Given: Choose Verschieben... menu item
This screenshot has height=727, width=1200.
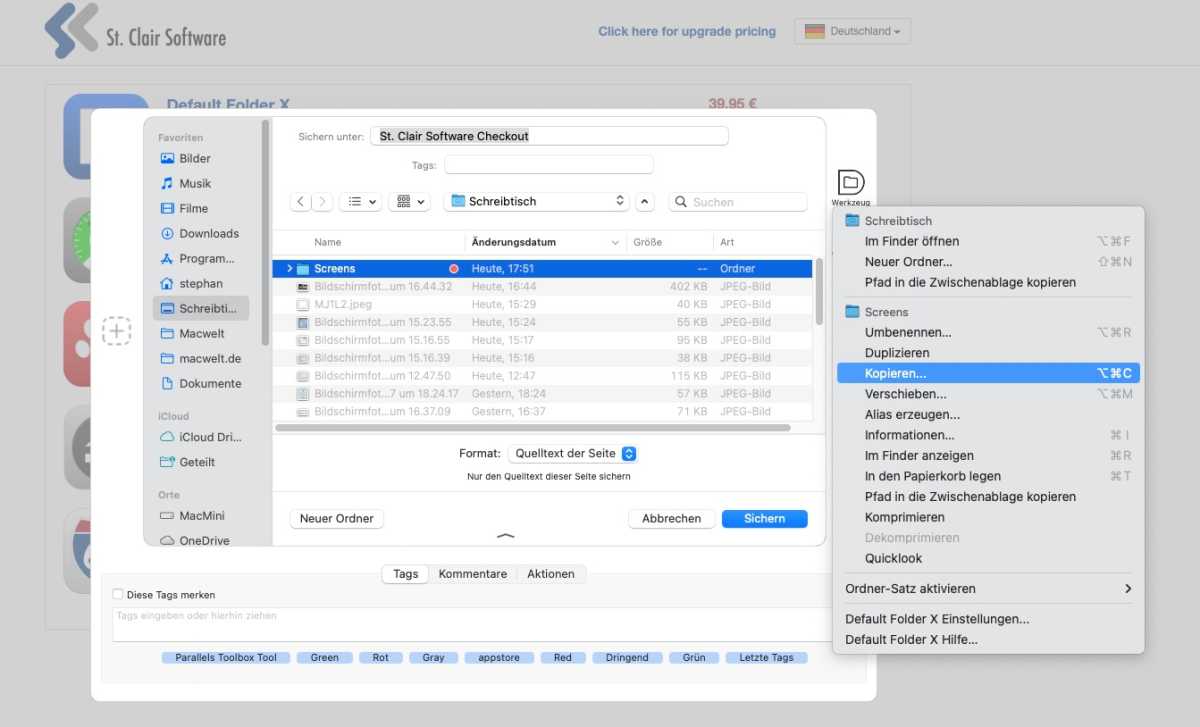Looking at the screenshot, I should 988,394.
